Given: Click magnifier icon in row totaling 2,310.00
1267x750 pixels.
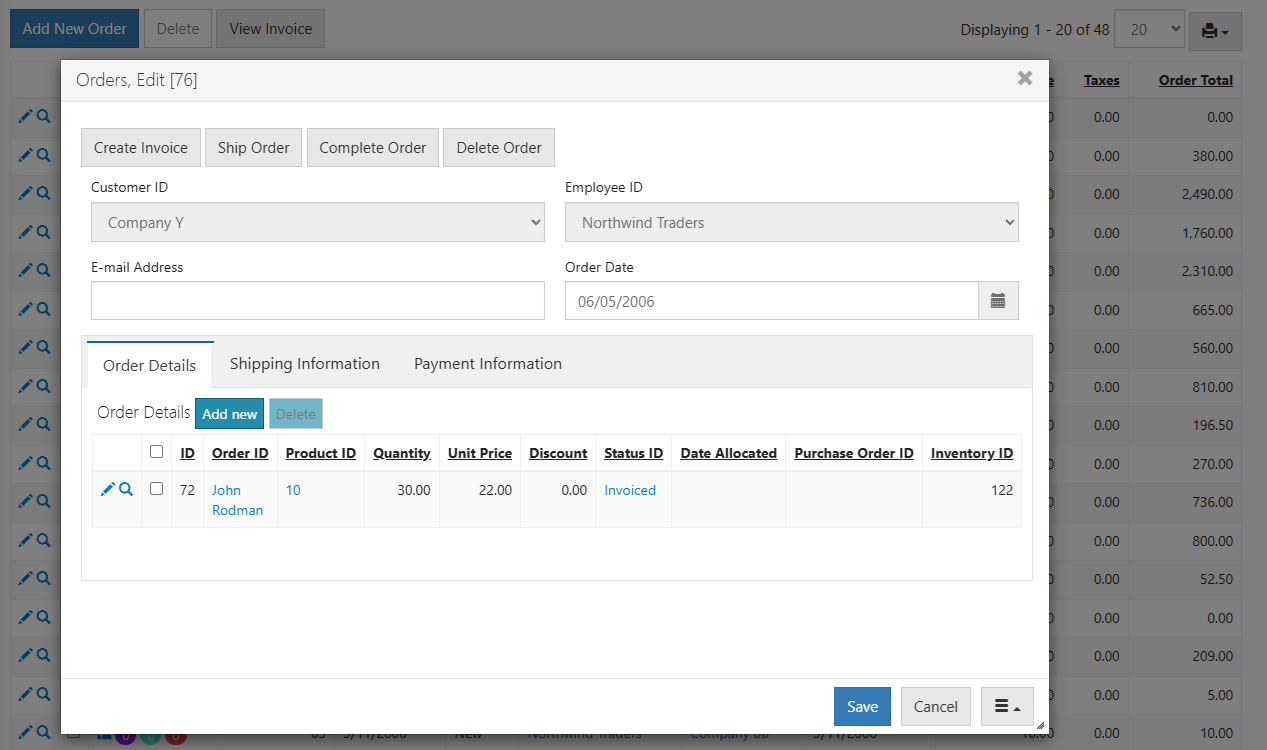Looking at the screenshot, I should click(43, 271).
